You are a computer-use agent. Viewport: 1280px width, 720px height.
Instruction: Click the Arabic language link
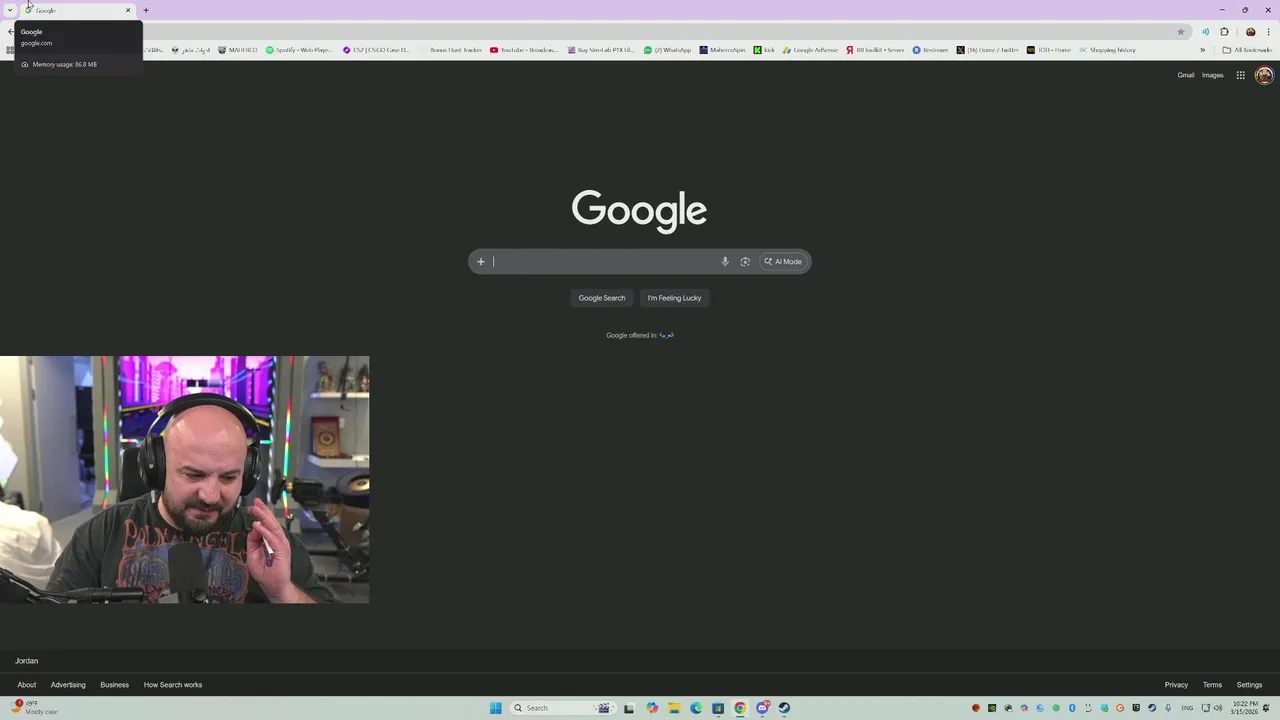pos(667,335)
